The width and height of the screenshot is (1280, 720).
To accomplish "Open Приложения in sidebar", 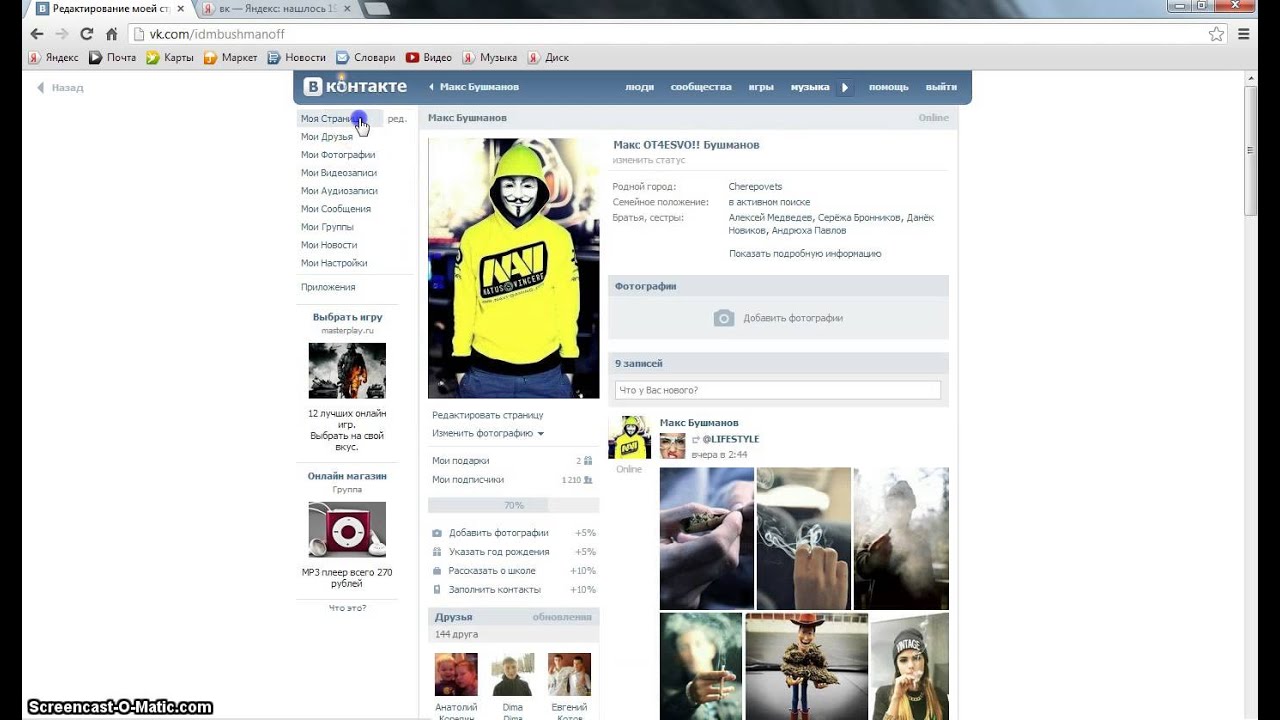I will click(x=328, y=287).
